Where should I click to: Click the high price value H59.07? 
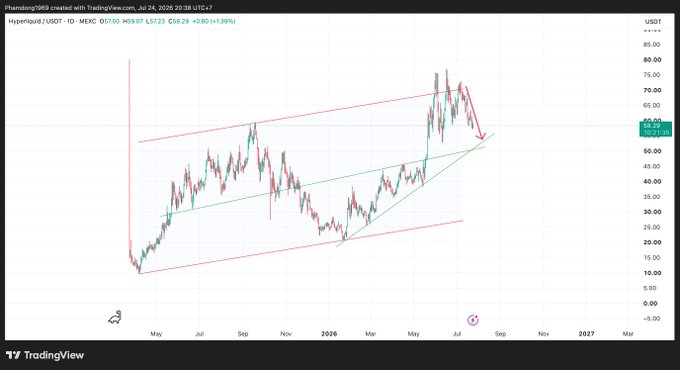(x=133, y=21)
